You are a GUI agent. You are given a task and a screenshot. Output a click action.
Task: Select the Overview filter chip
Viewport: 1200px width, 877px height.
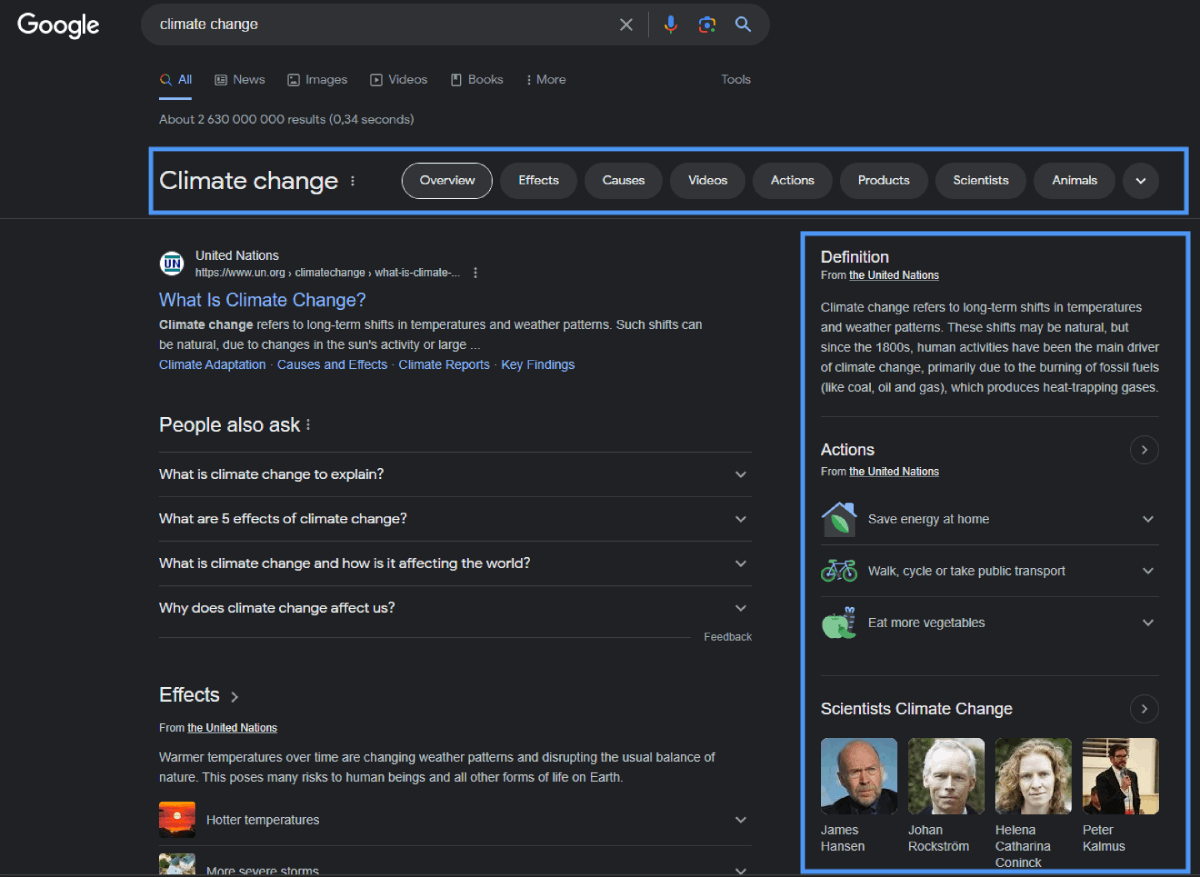[x=446, y=180]
